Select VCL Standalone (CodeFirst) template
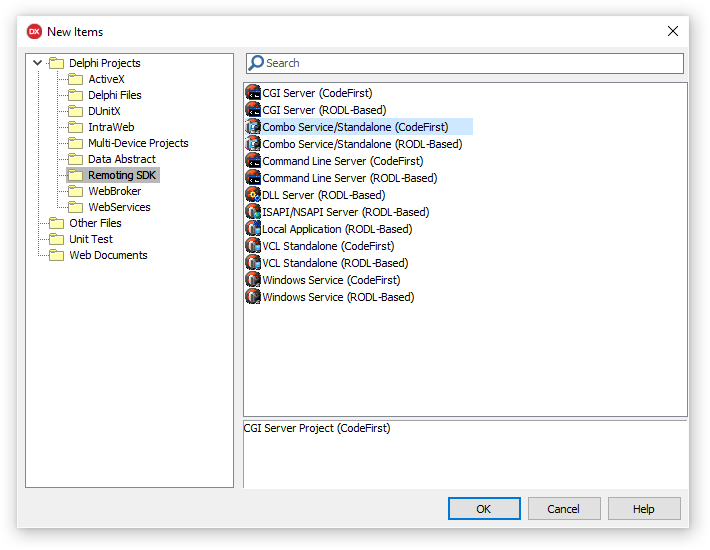The image size is (710, 550). [328, 246]
